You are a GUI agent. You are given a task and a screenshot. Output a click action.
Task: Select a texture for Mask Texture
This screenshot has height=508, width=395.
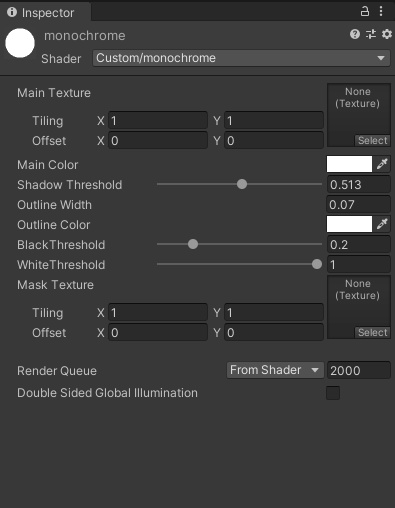372,332
